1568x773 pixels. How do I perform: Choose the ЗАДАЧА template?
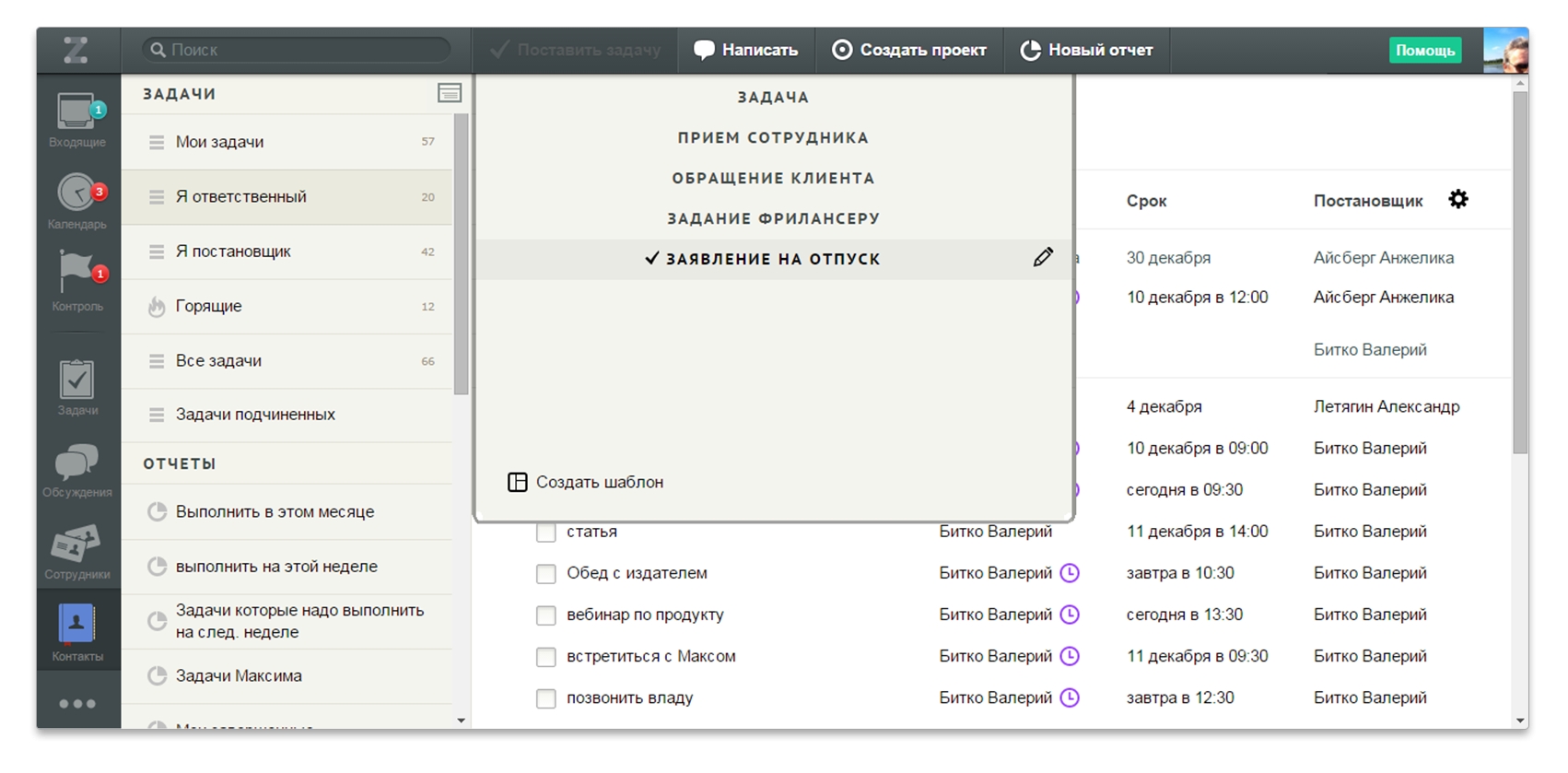pyautogui.click(x=773, y=97)
